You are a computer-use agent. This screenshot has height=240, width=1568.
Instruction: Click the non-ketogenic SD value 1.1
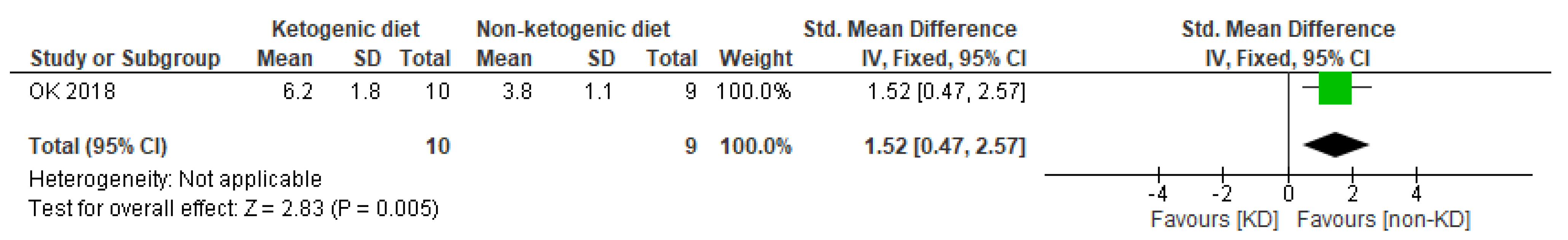click(598, 91)
